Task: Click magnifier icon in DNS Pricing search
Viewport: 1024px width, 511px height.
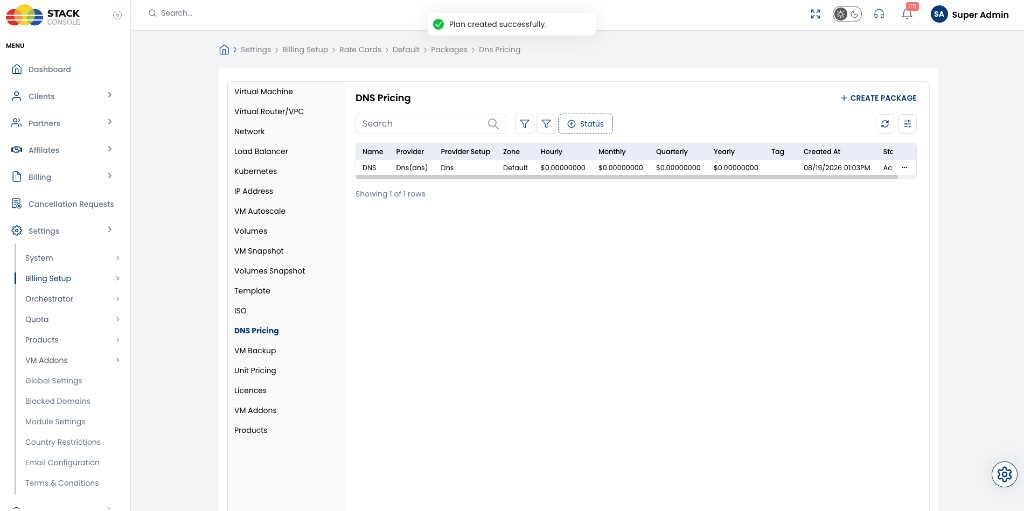Action: click(x=494, y=124)
